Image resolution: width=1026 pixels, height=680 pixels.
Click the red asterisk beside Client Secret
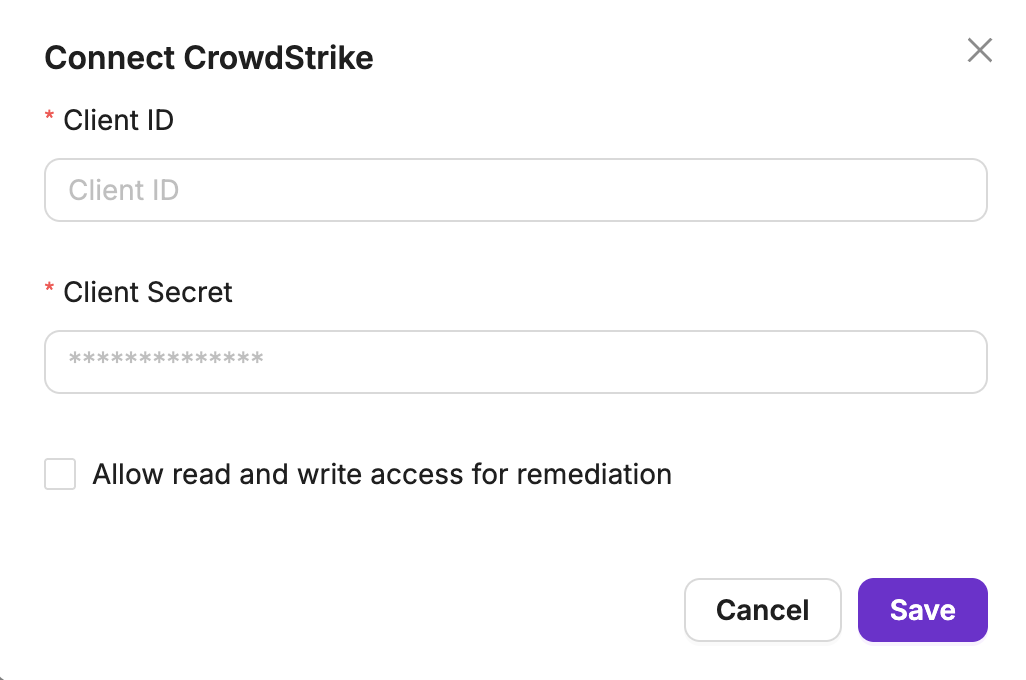[50, 290]
